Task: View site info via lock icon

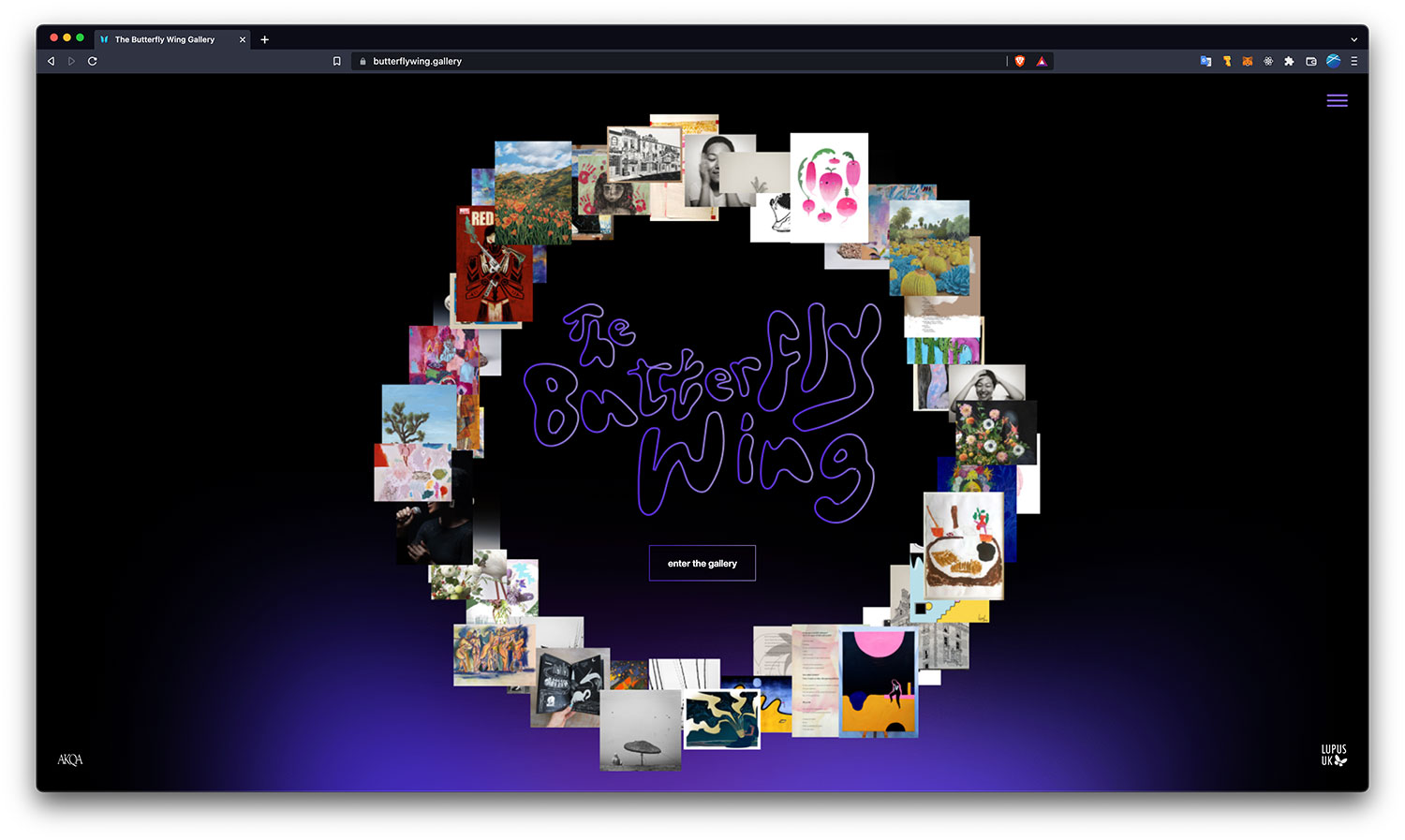Action: [362, 61]
